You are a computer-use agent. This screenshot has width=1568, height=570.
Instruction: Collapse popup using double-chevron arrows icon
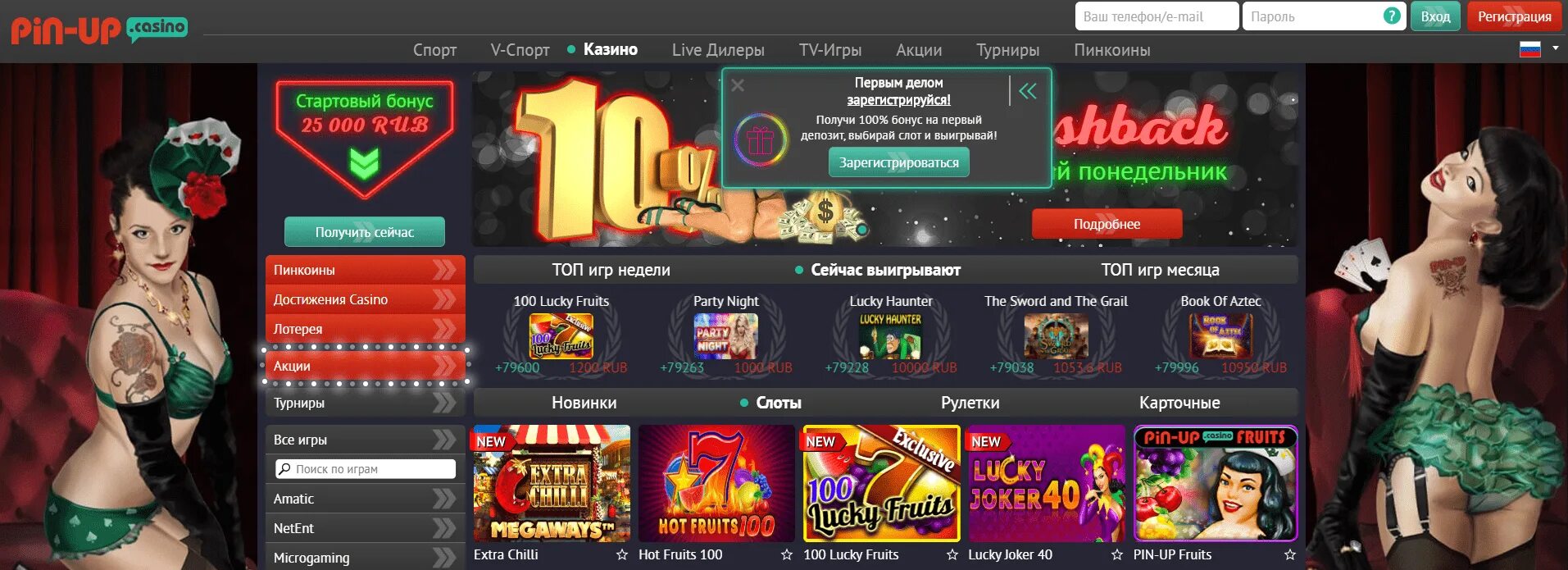point(1028,90)
